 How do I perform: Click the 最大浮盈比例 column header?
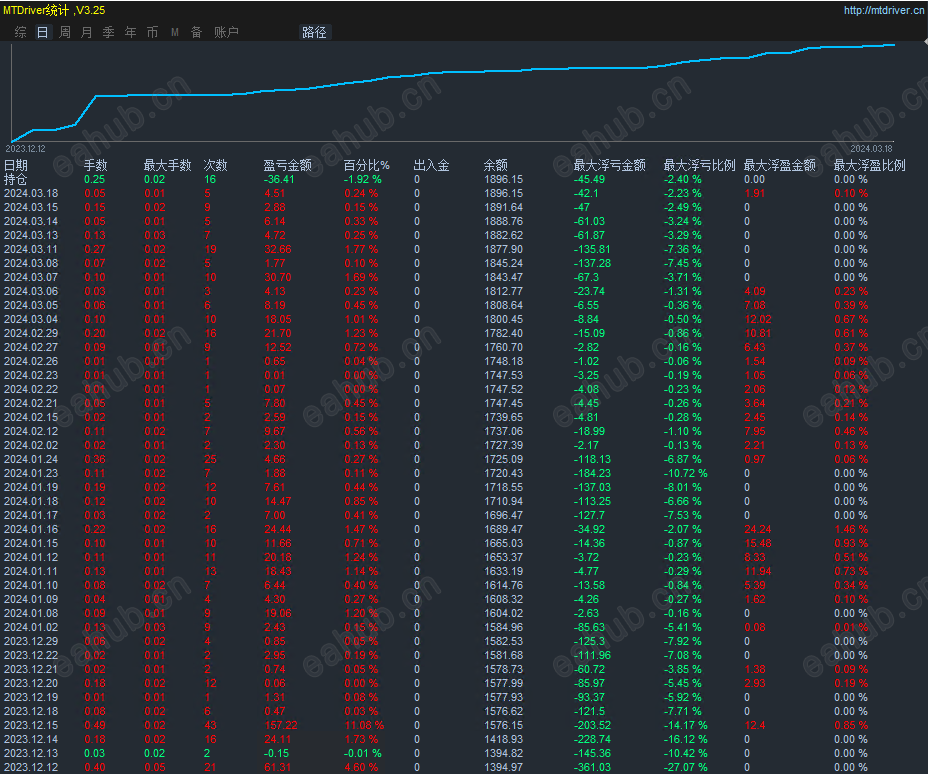click(x=869, y=165)
